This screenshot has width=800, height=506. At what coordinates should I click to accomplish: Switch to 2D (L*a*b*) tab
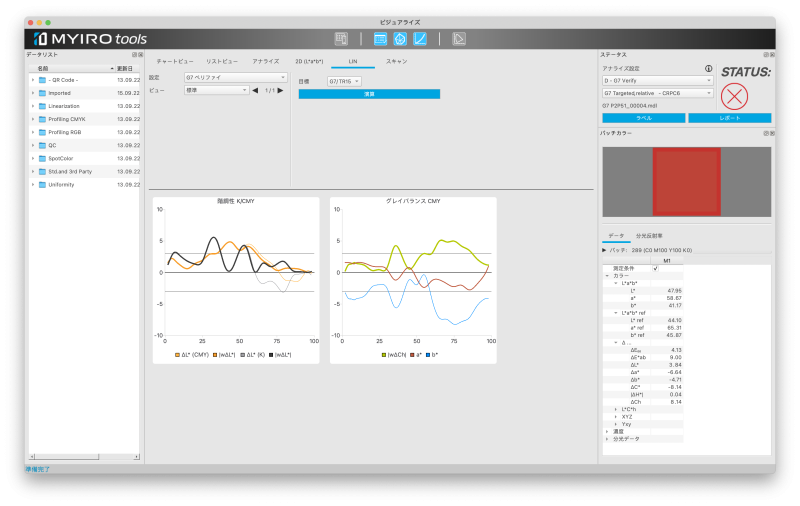click(x=309, y=61)
